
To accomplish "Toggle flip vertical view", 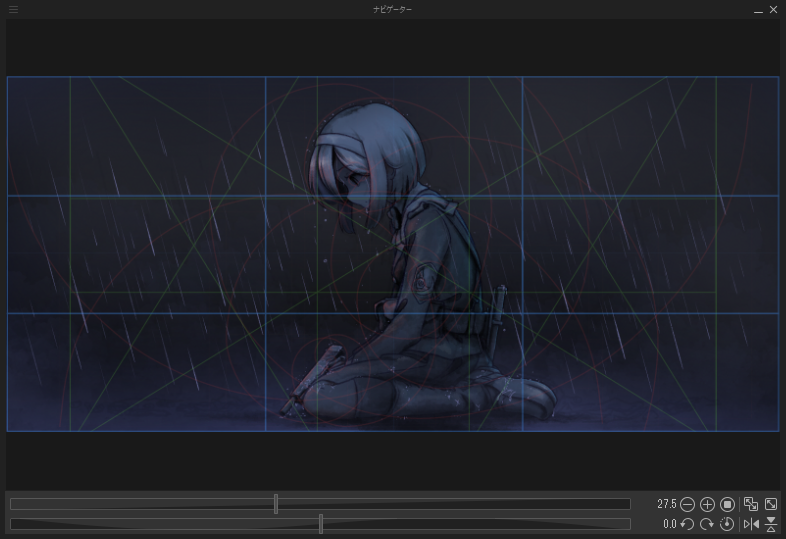I will [771, 524].
